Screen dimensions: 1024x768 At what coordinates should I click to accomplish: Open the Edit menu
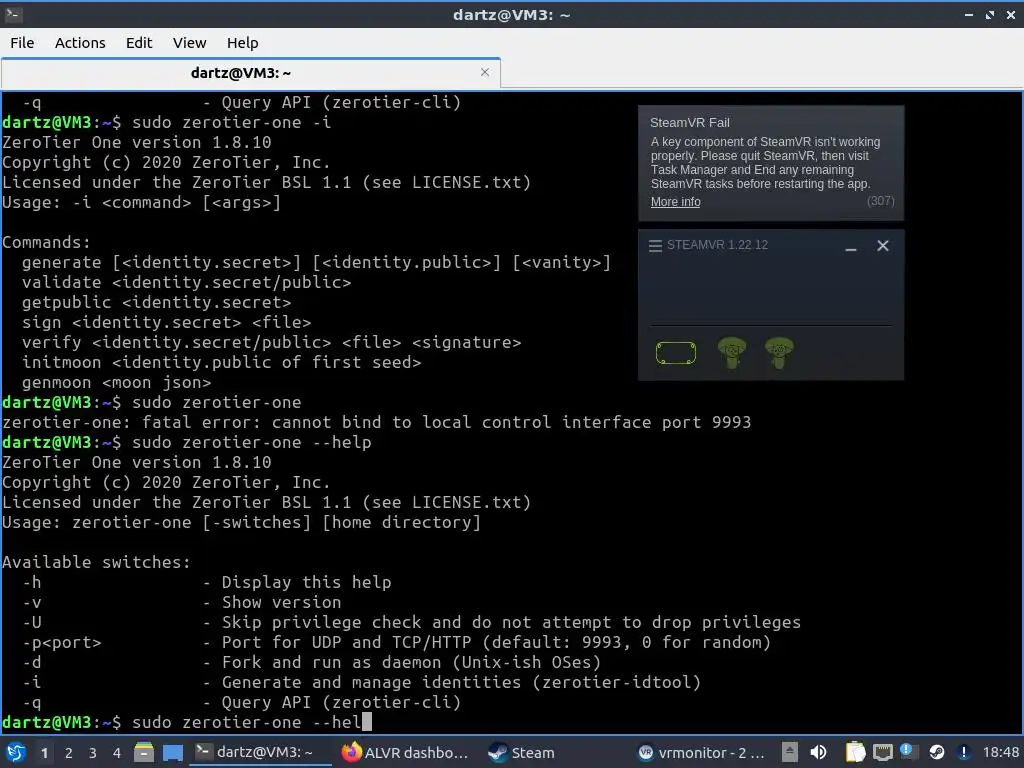tap(138, 42)
